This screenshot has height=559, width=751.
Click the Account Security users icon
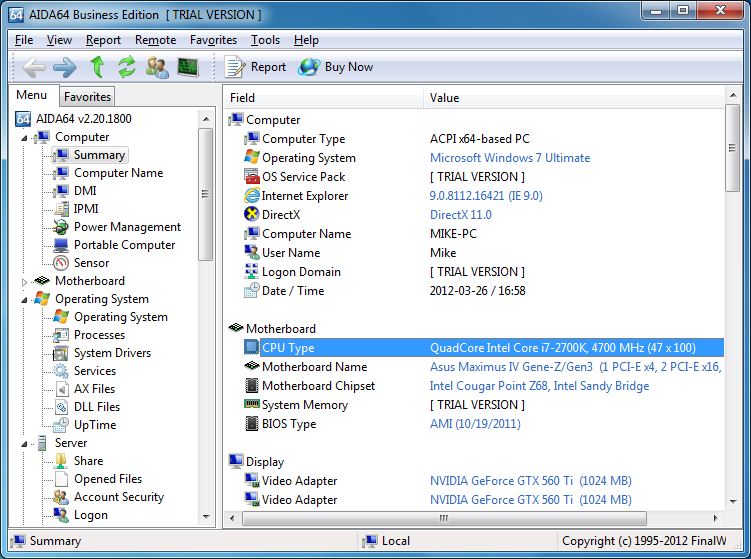pyautogui.click(x=61, y=497)
